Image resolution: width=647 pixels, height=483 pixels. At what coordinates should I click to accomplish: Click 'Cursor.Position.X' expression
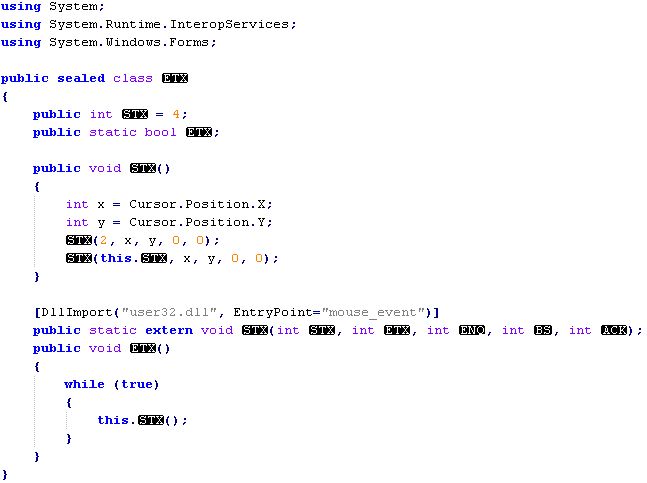point(198,204)
